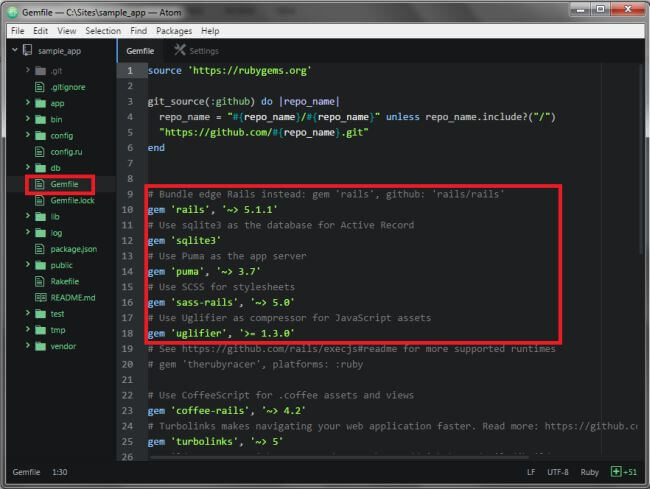Click the Gemfile file icon in tree
The width and height of the screenshot is (650, 489).
(x=40, y=184)
